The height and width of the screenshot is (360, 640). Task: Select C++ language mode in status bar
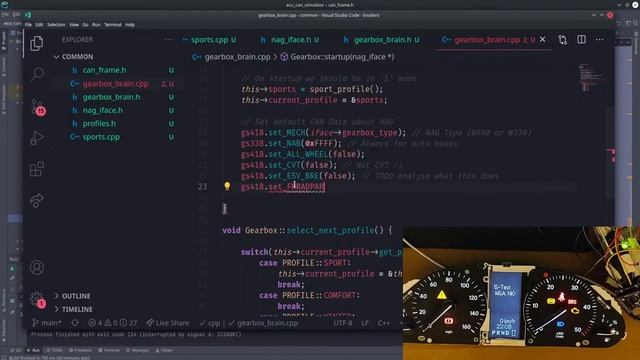(384, 323)
